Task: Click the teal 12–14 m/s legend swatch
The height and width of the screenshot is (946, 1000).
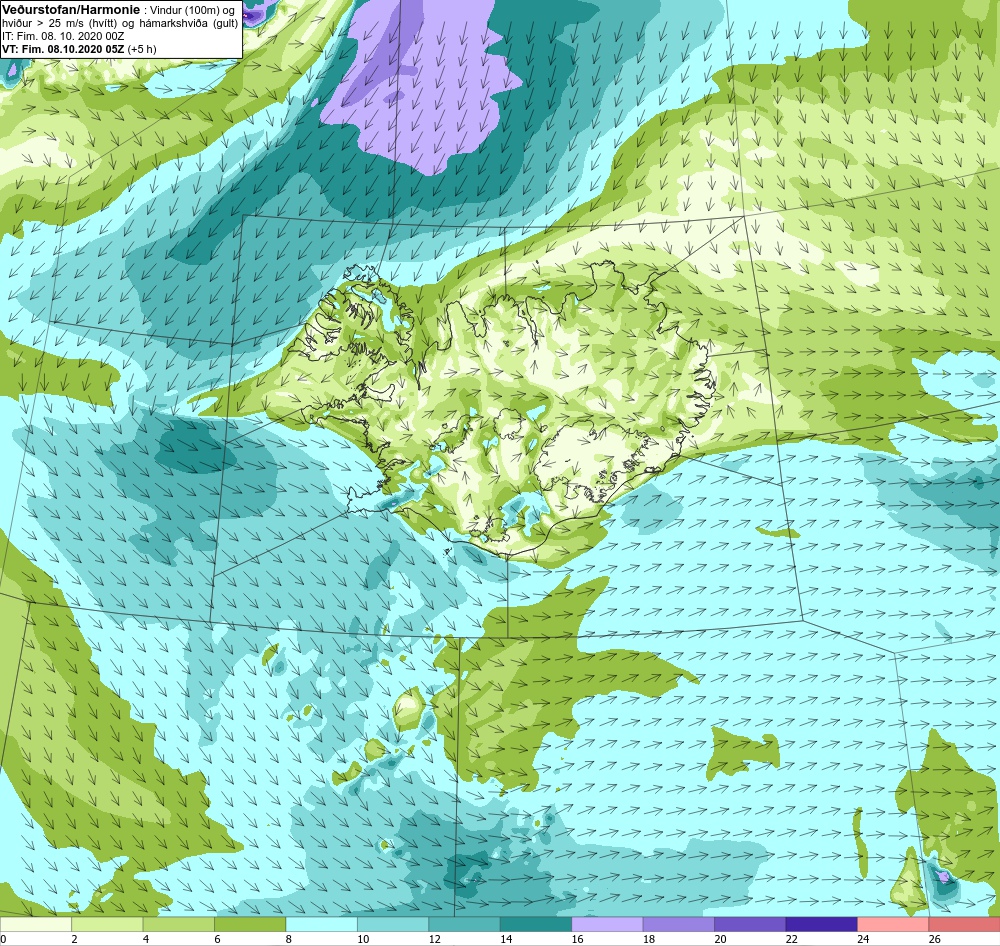Action: 464,924
